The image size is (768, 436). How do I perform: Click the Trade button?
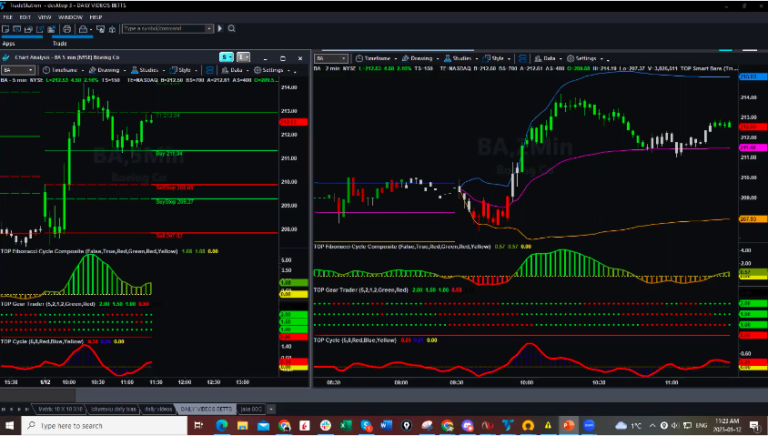pos(60,43)
